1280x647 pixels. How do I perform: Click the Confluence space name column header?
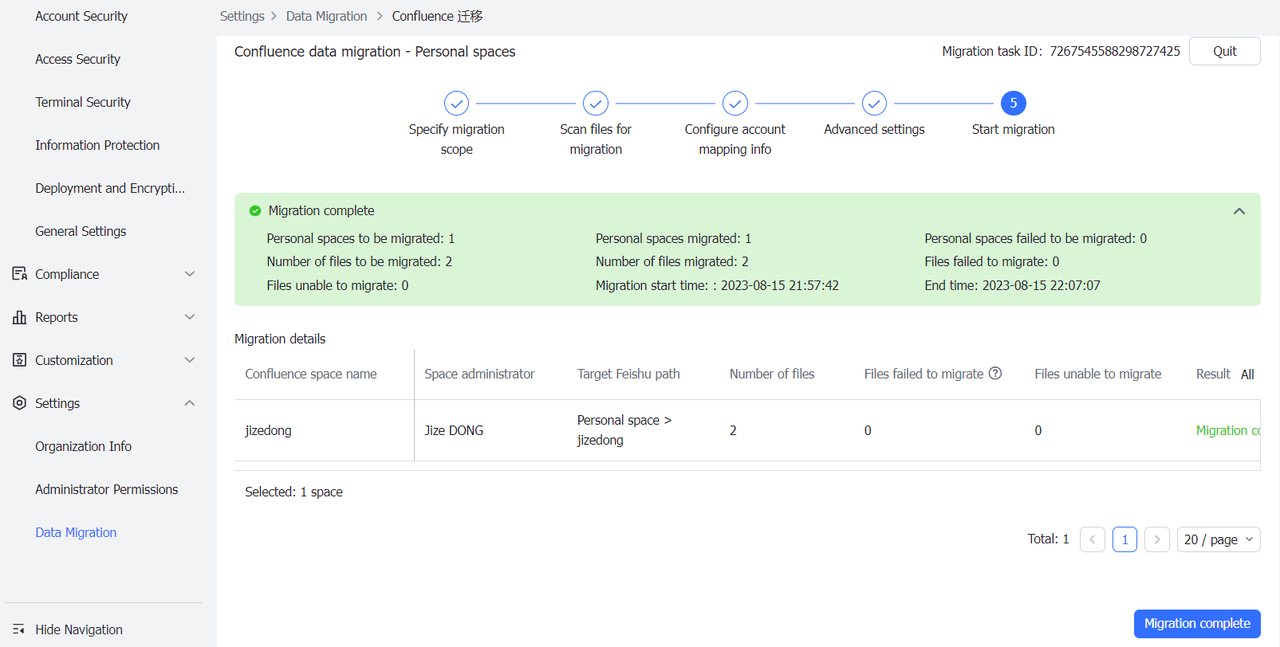[311, 374]
